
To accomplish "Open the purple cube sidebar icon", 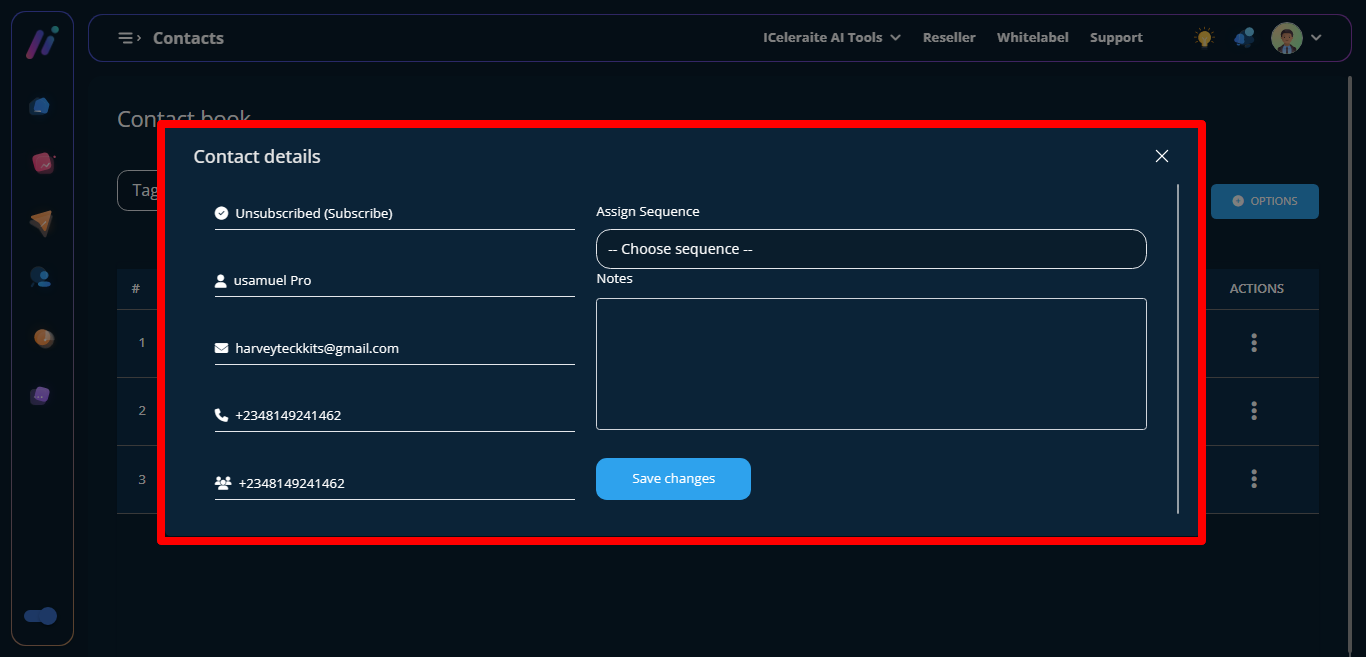I will click(40, 395).
